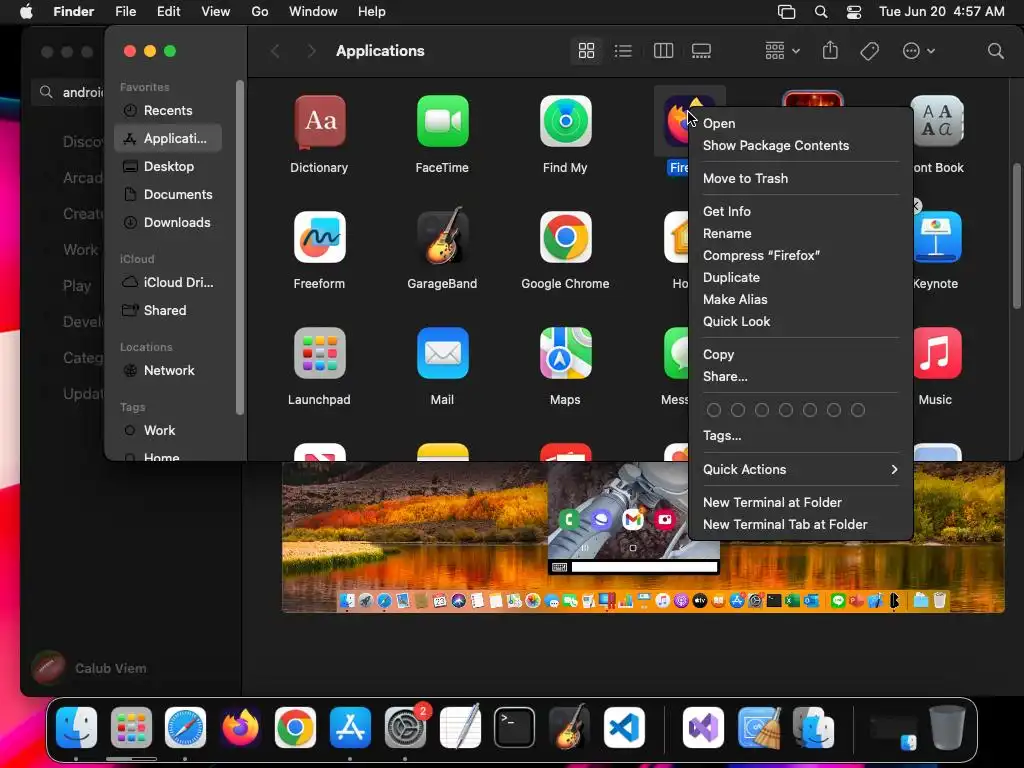1024x768 pixels.
Task: Open Network in the Finder sidebar
Action: 168,370
